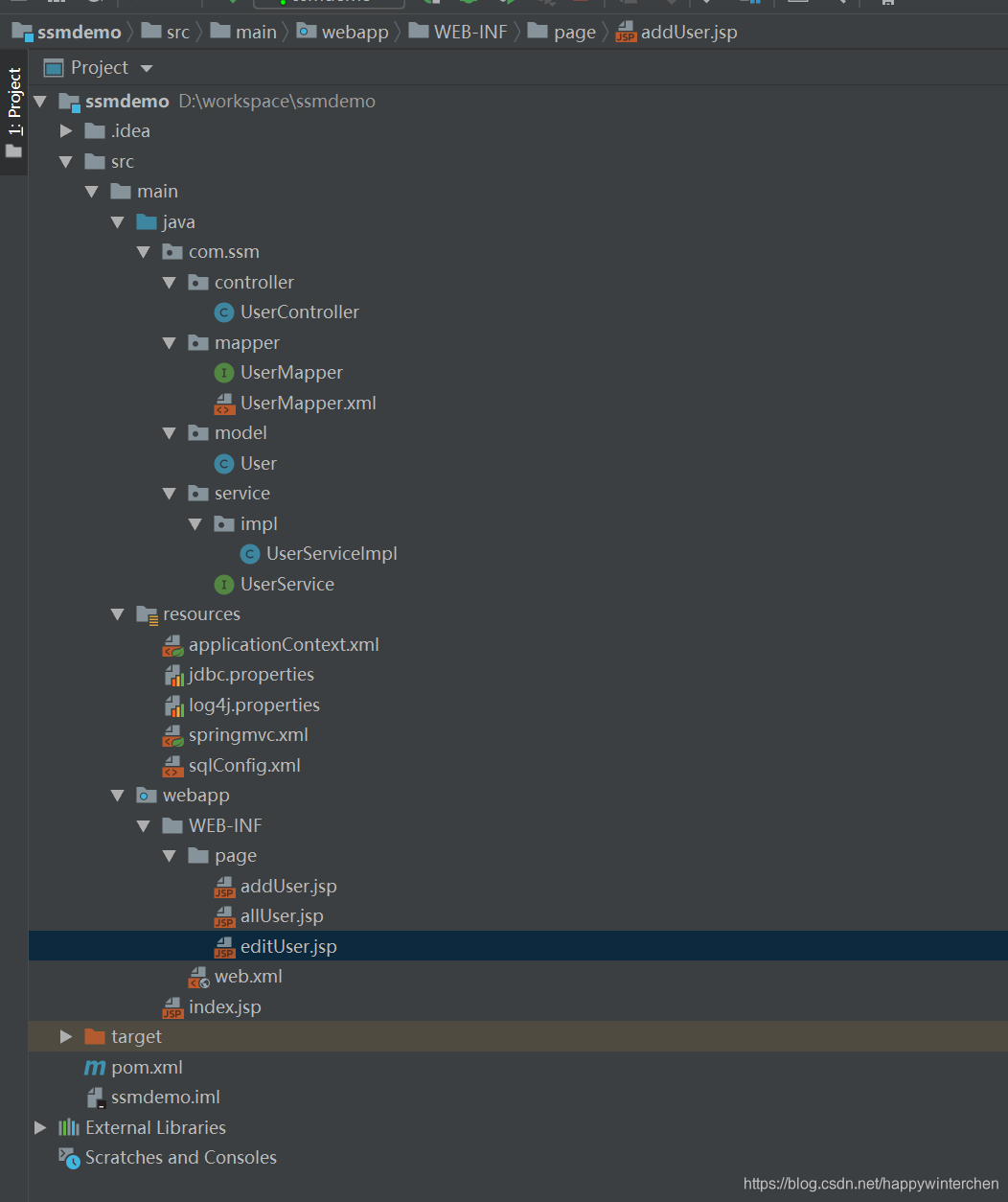Viewport: 1008px width, 1202px height.
Task: Select Scratches and Consoles label
Action: 181,1158
